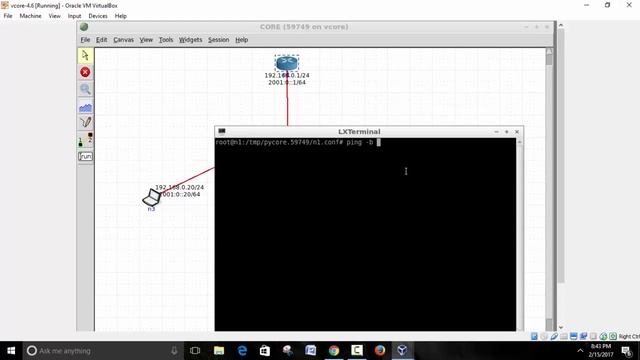Click the run command tool

[x=85, y=156]
